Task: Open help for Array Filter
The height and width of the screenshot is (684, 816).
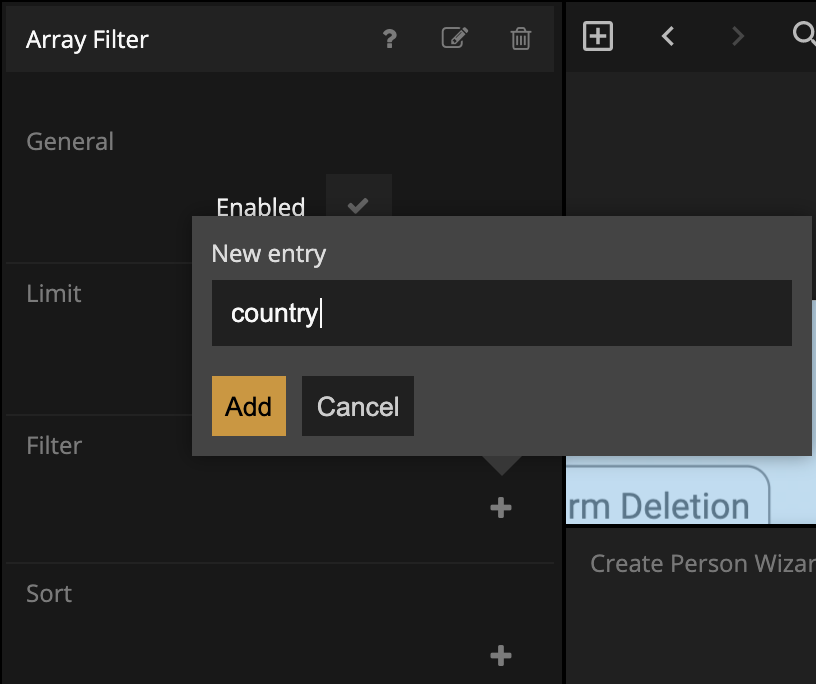Action: 390,39
